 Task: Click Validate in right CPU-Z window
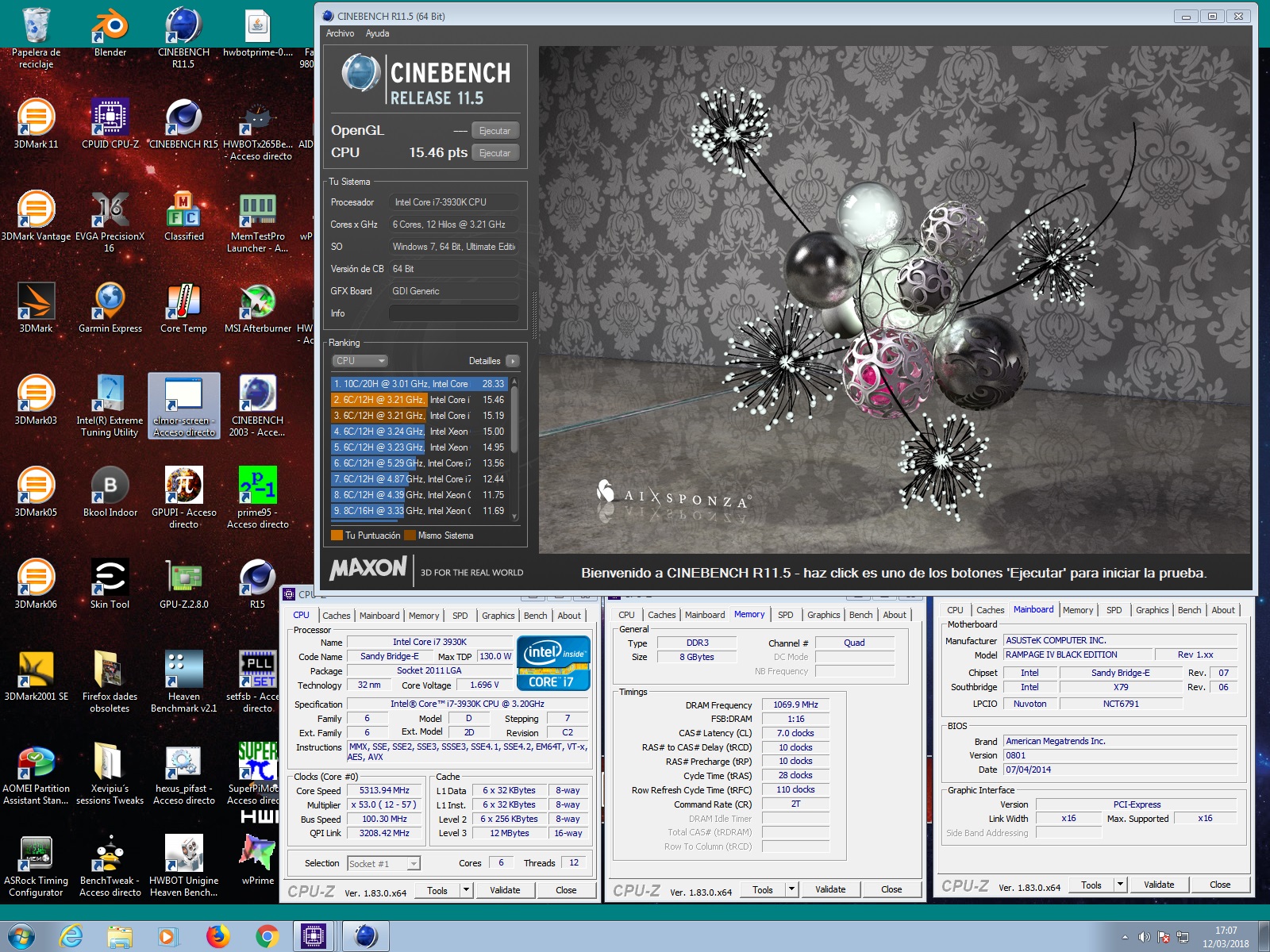(1159, 885)
